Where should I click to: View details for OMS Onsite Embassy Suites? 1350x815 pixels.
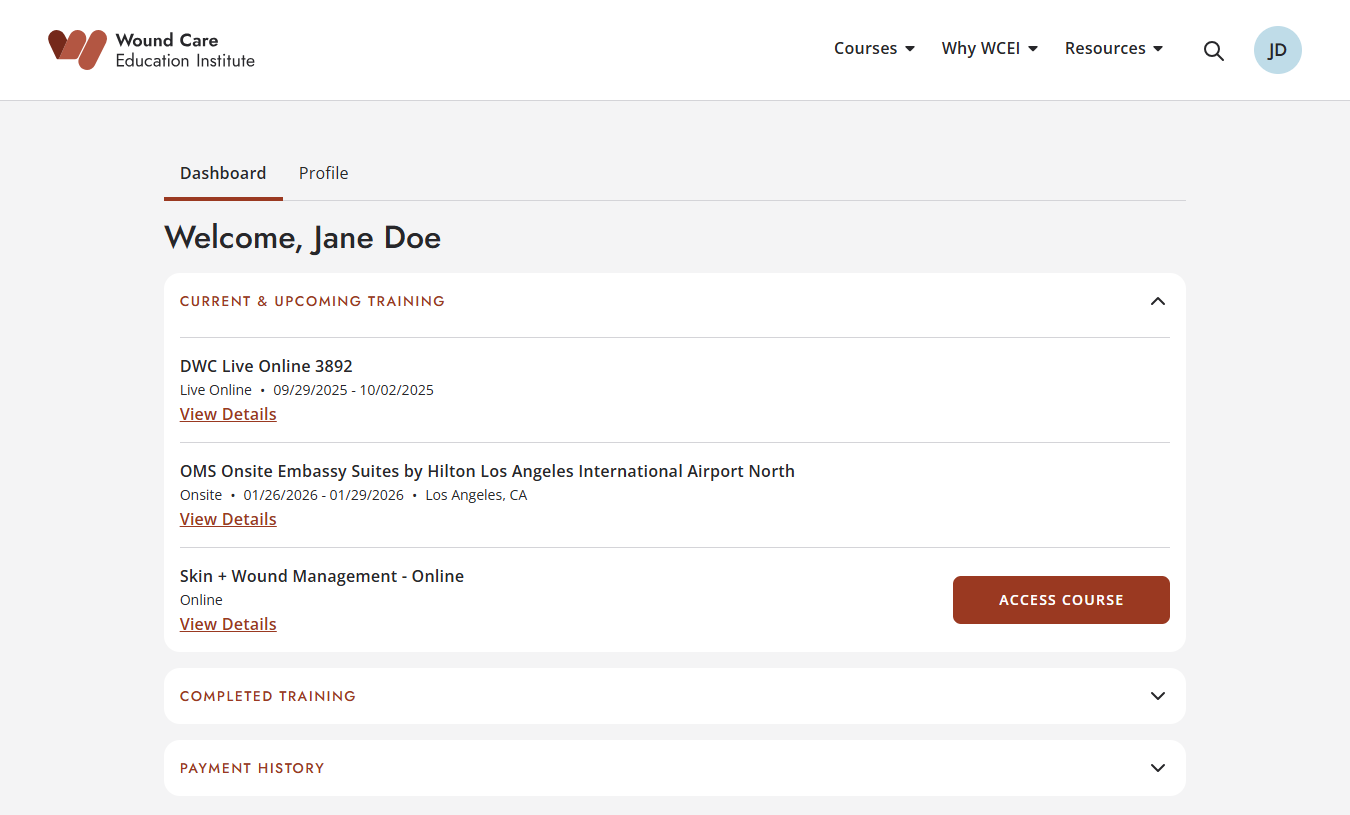point(228,519)
